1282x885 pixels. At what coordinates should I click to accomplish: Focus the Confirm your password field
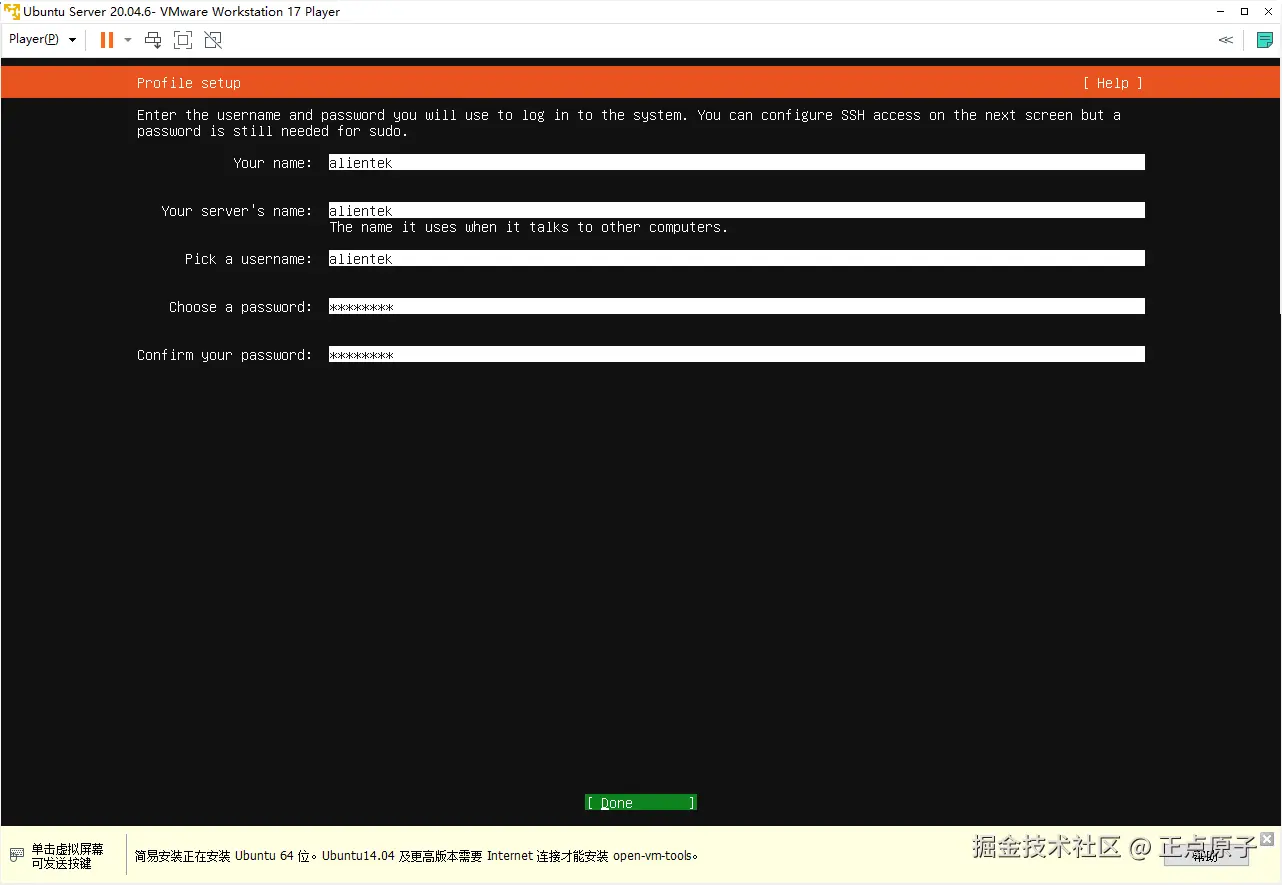[736, 354]
